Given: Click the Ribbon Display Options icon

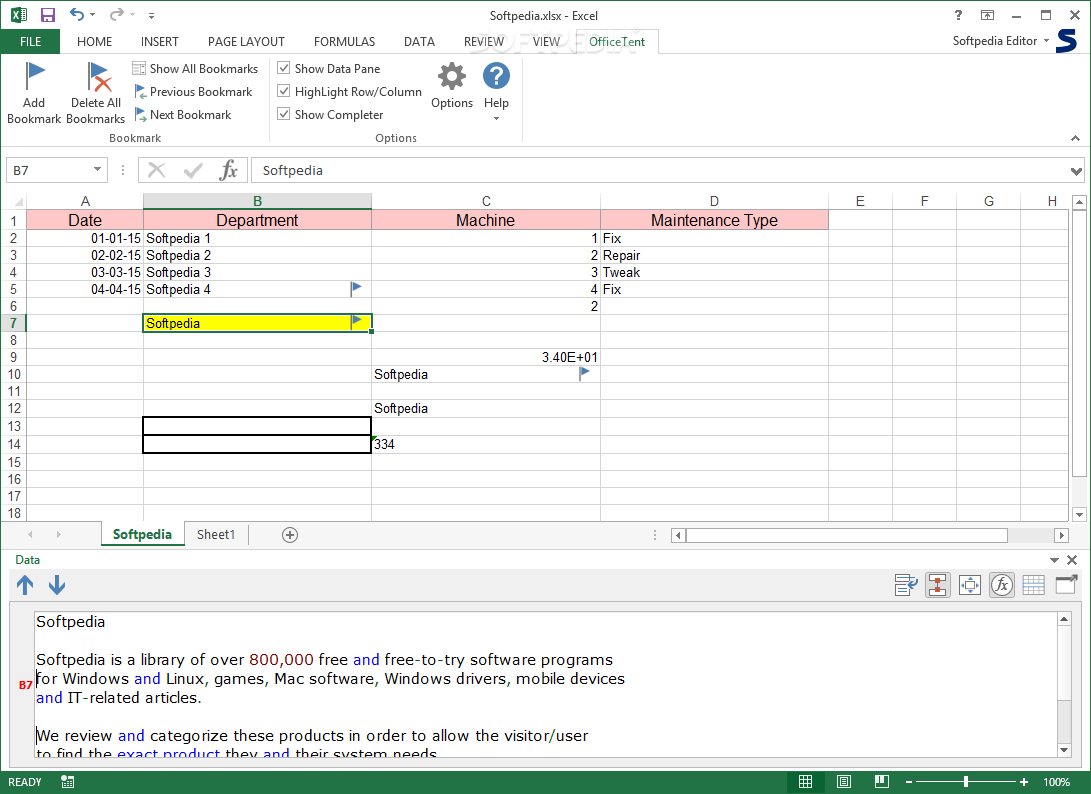Looking at the screenshot, I should pyautogui.click(x=987, y=15).
